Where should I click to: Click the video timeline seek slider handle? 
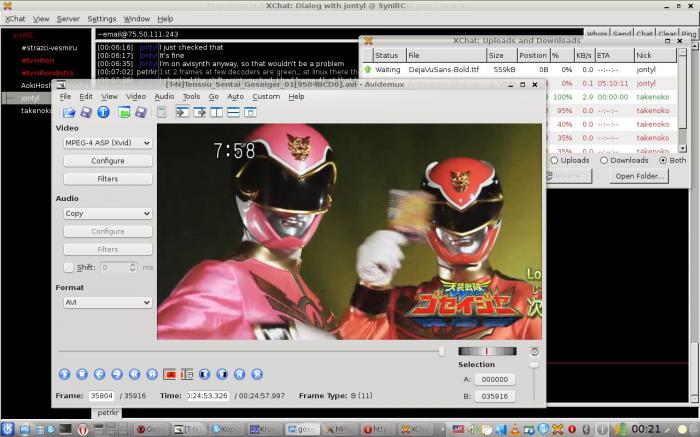coord(441,352)
